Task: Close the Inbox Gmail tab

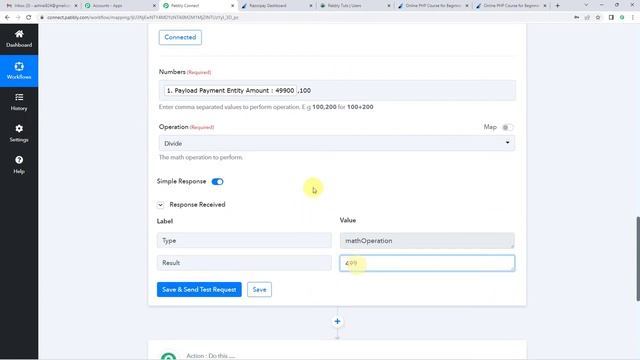Action: 76,6
